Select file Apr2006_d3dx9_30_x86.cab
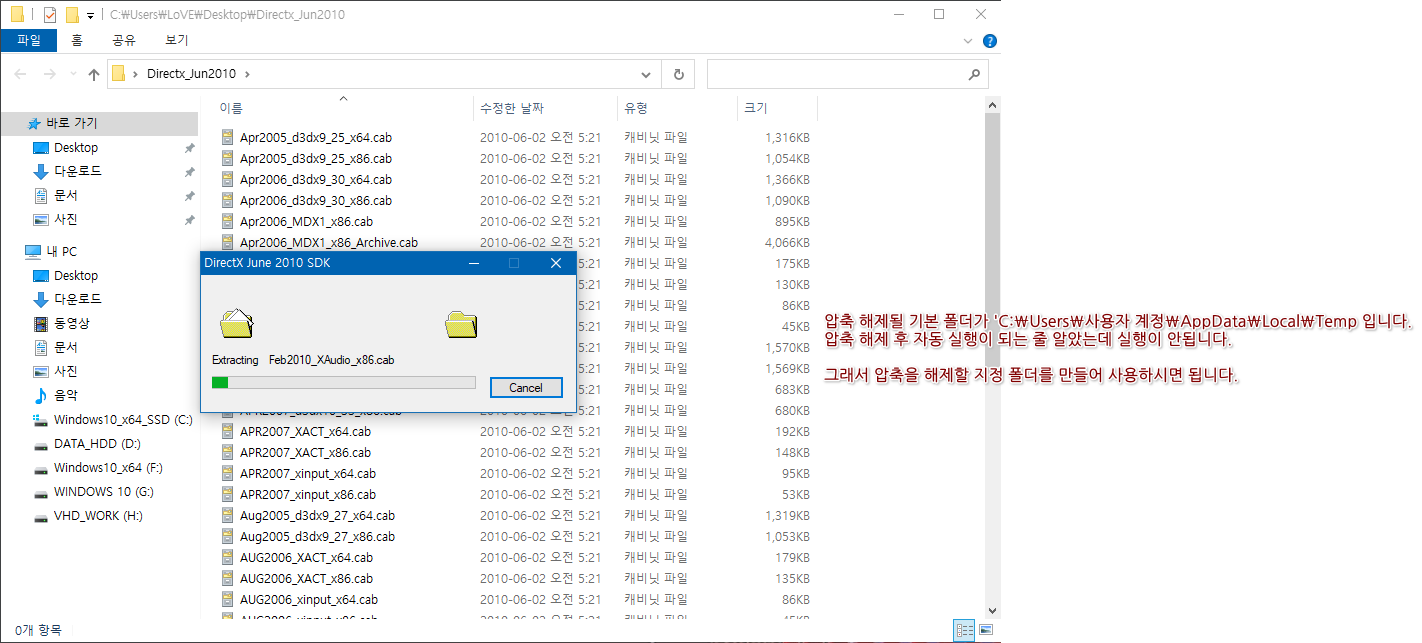 tap(315, 200)
